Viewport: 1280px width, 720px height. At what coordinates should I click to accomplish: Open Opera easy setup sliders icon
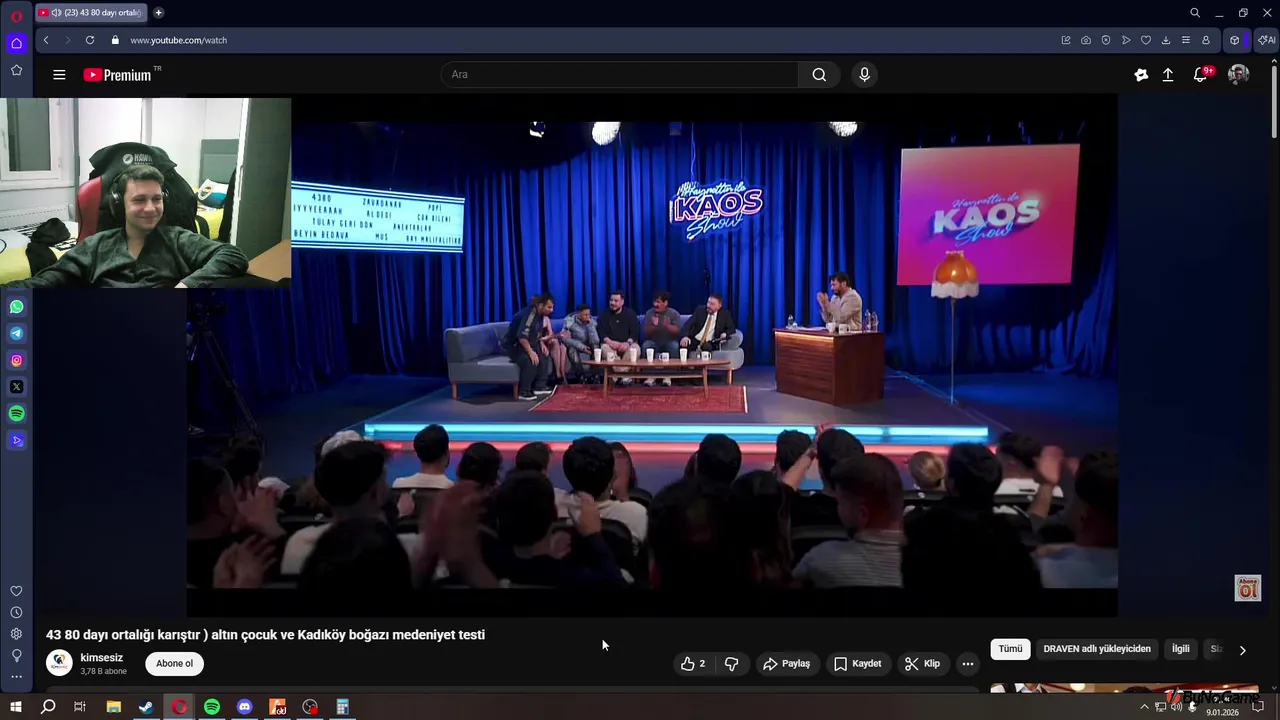tap(1186, 40)
